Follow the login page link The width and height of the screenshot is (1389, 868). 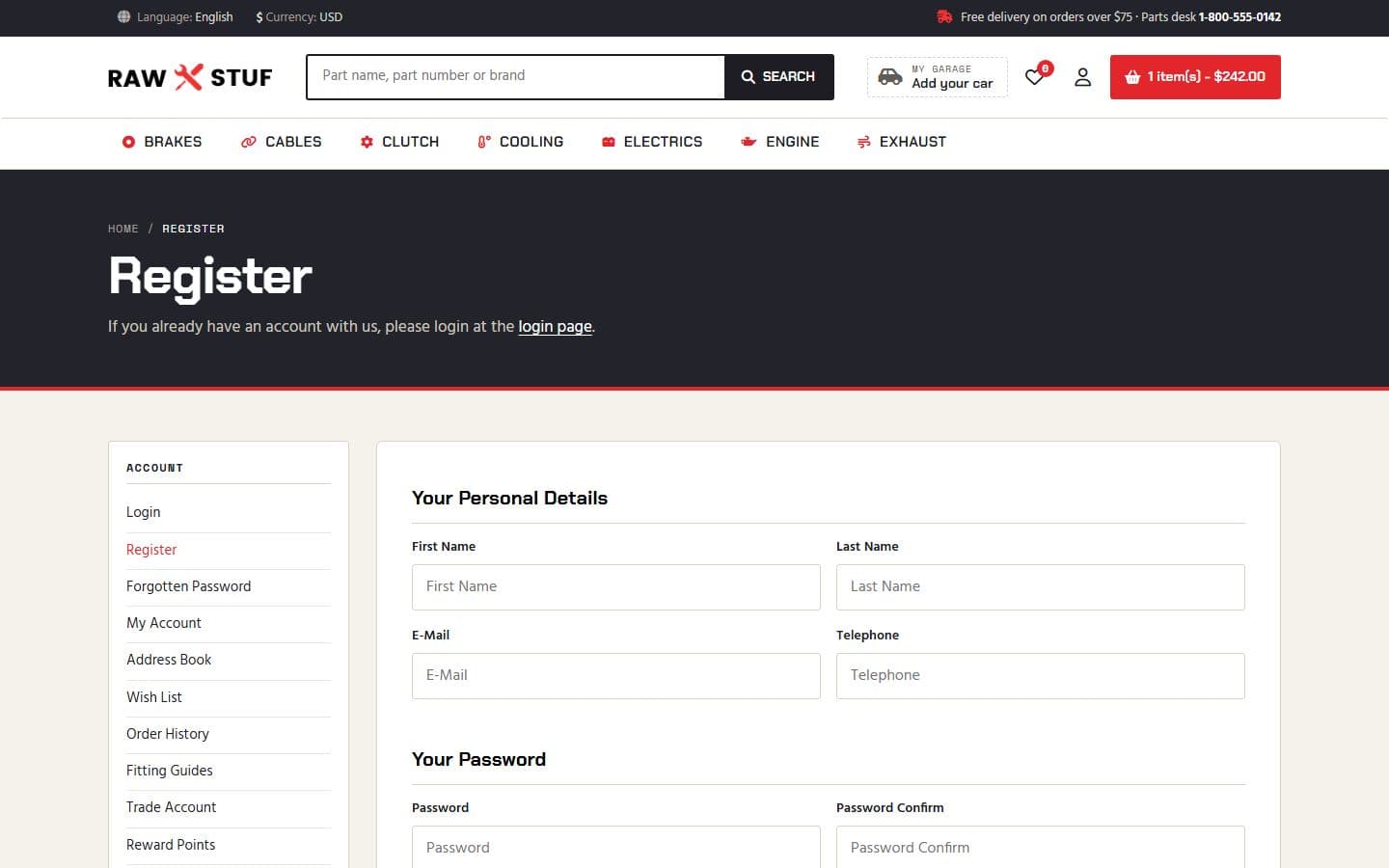555,326
